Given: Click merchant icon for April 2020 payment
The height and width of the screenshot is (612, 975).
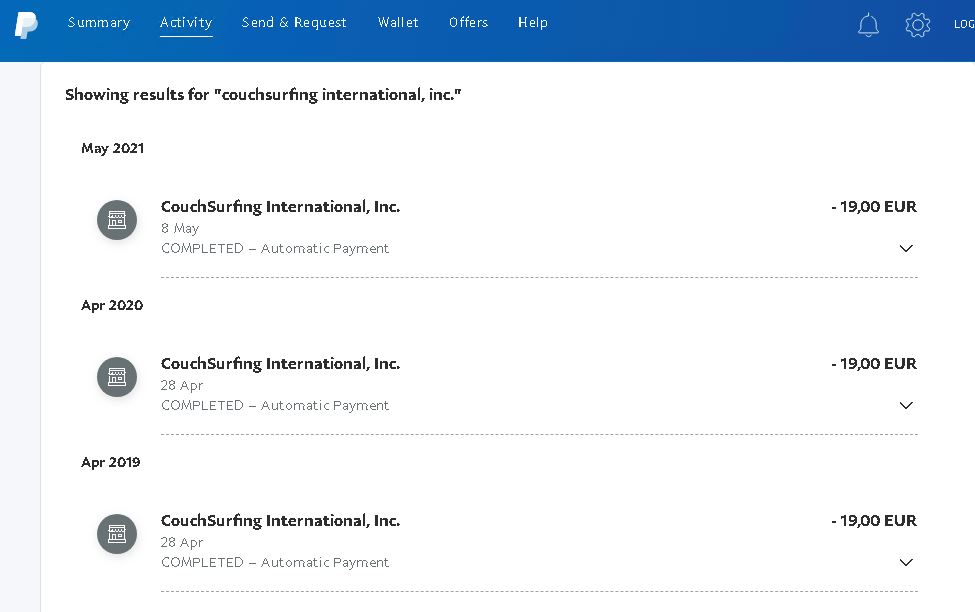Looking at the screenshot, I should tap(117, 377).
